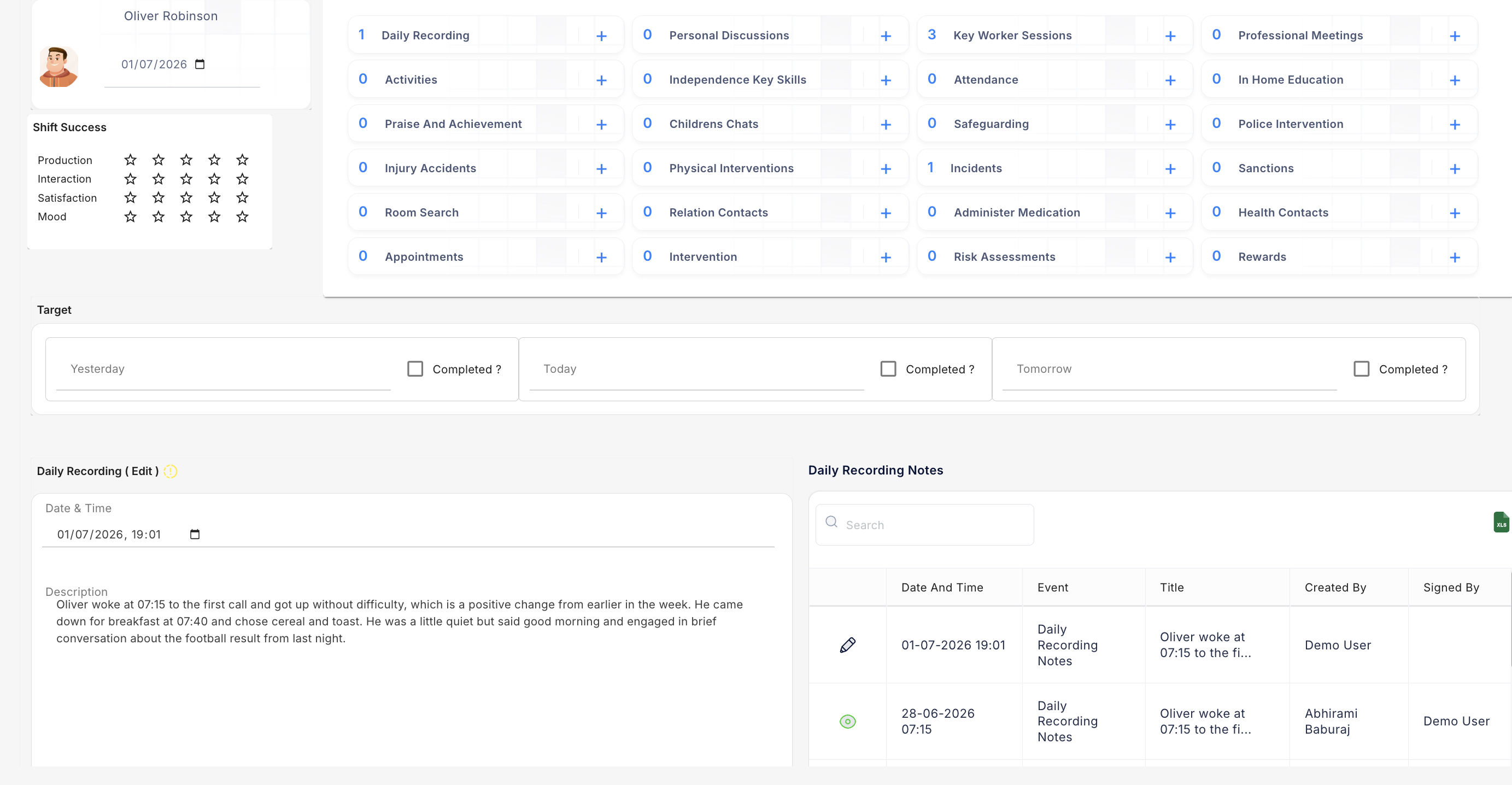Add a Key Worker Sessions record
This screenshot has height=785, width=1512.
pos(1170,36)
